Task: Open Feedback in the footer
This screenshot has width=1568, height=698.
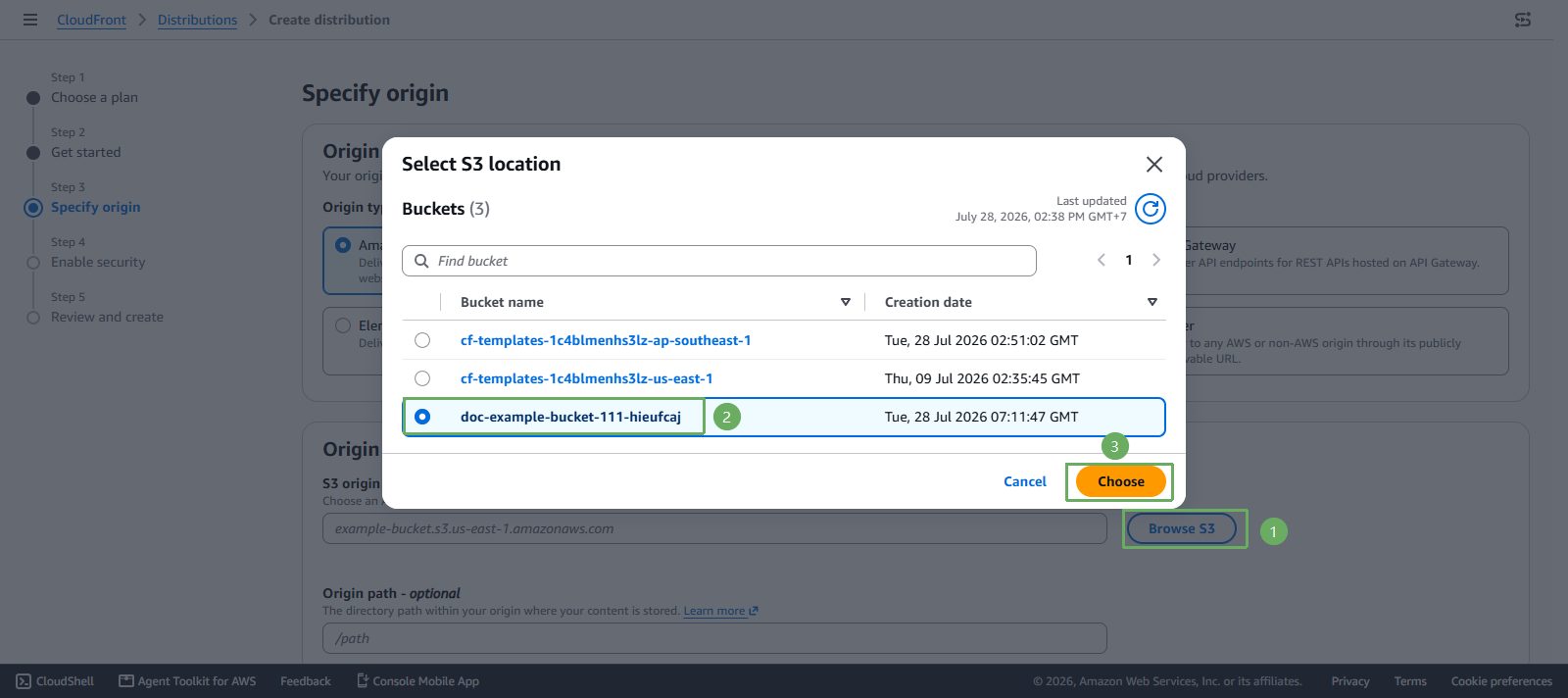Action: click(x=306, y=681)
